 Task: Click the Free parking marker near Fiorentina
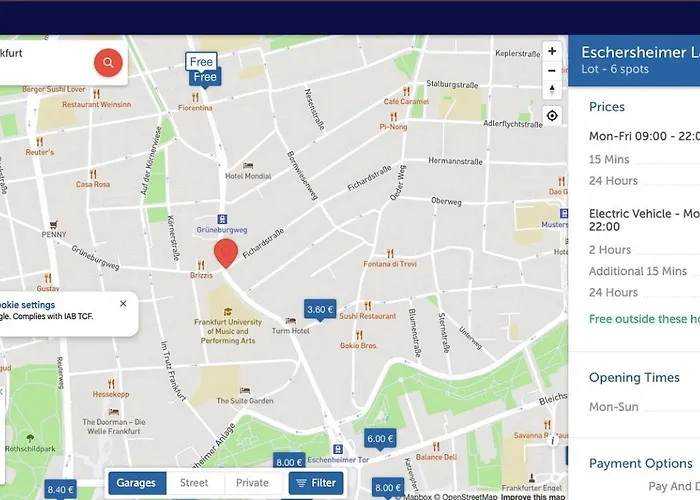(x=204, y=77)
